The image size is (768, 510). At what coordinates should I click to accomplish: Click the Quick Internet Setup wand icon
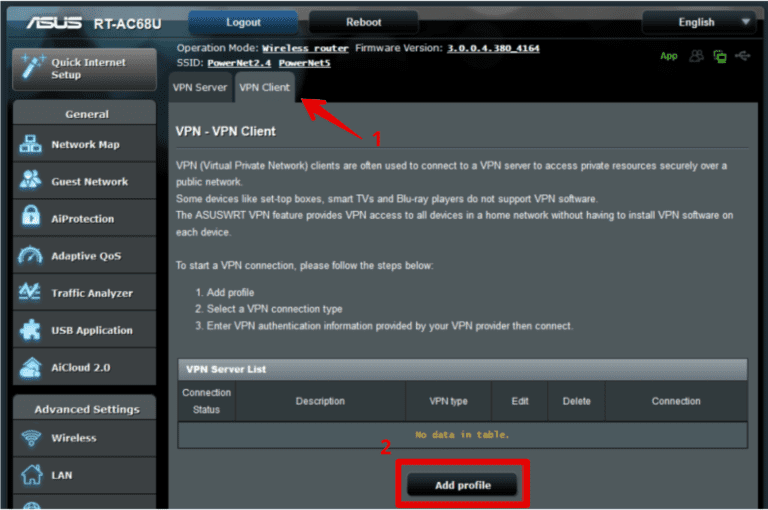pyautogui.click(x=32, y=67)
